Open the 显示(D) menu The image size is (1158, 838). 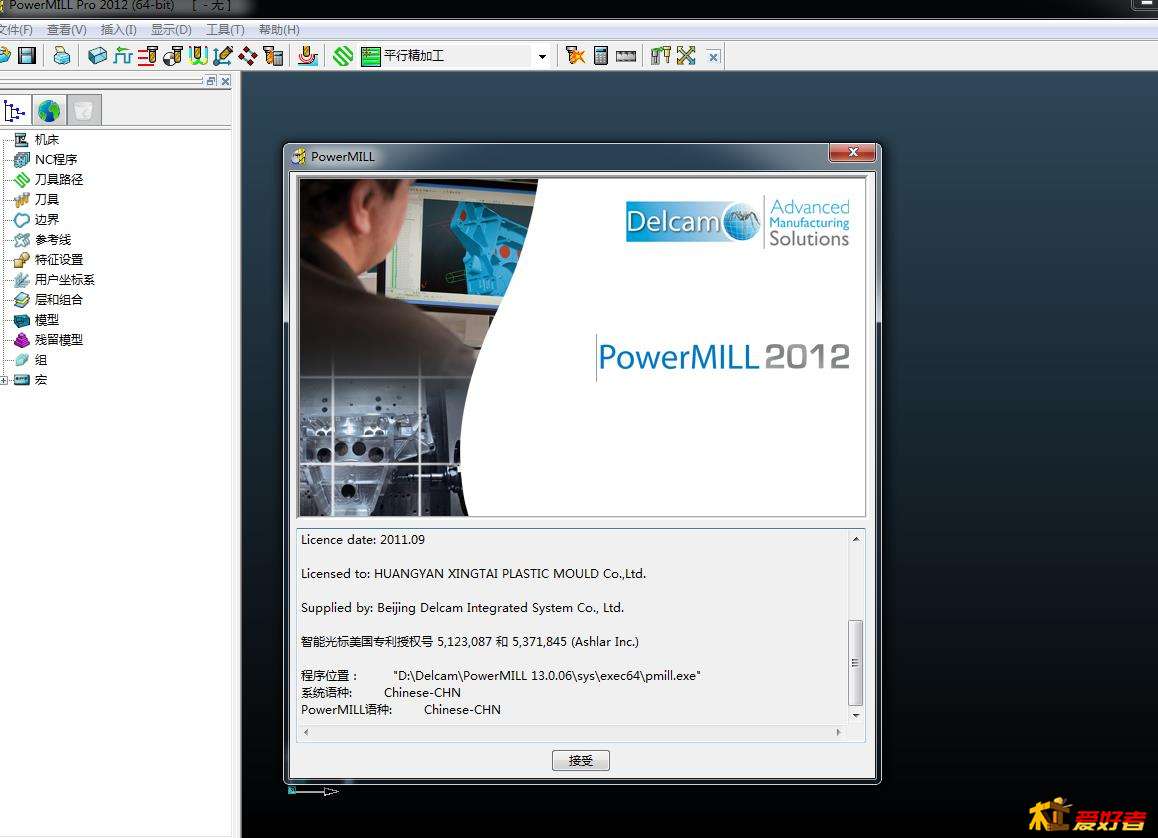(x=171, y=30)
